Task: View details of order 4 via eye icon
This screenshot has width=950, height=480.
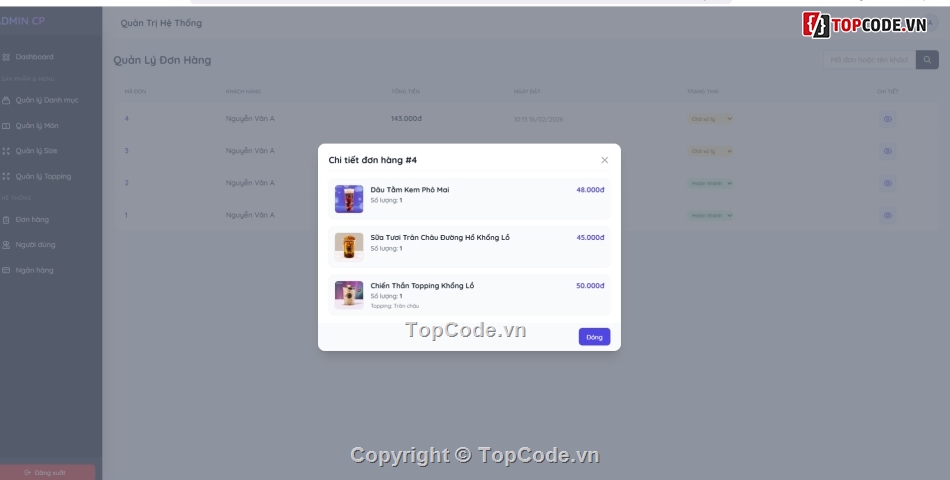Action: [887, 119]
